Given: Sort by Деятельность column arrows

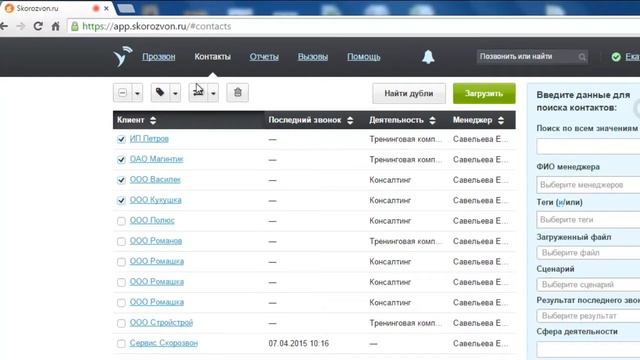Looking at the screenshot, I should (432, 120).
